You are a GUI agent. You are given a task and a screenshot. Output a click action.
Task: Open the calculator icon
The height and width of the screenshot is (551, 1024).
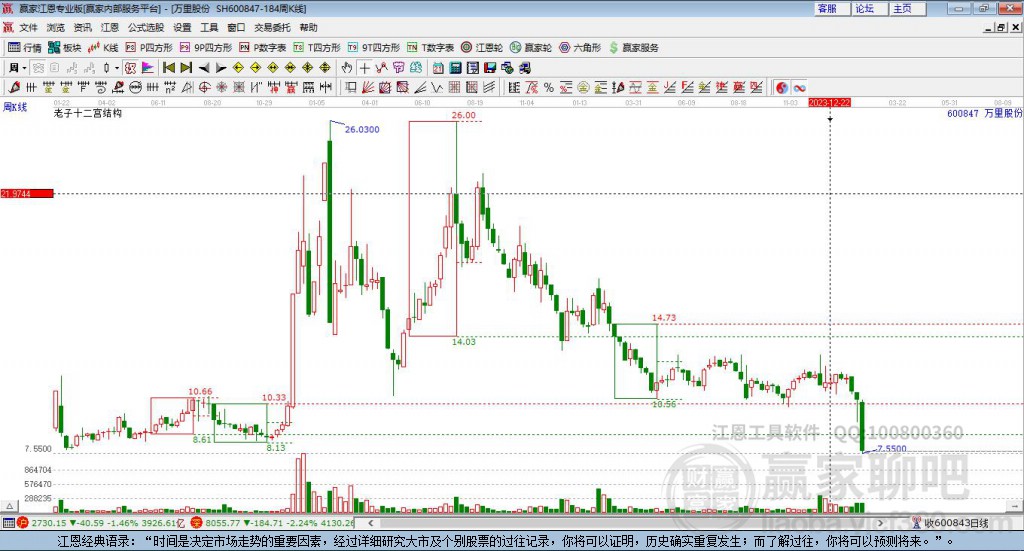(x=455, y=68)
